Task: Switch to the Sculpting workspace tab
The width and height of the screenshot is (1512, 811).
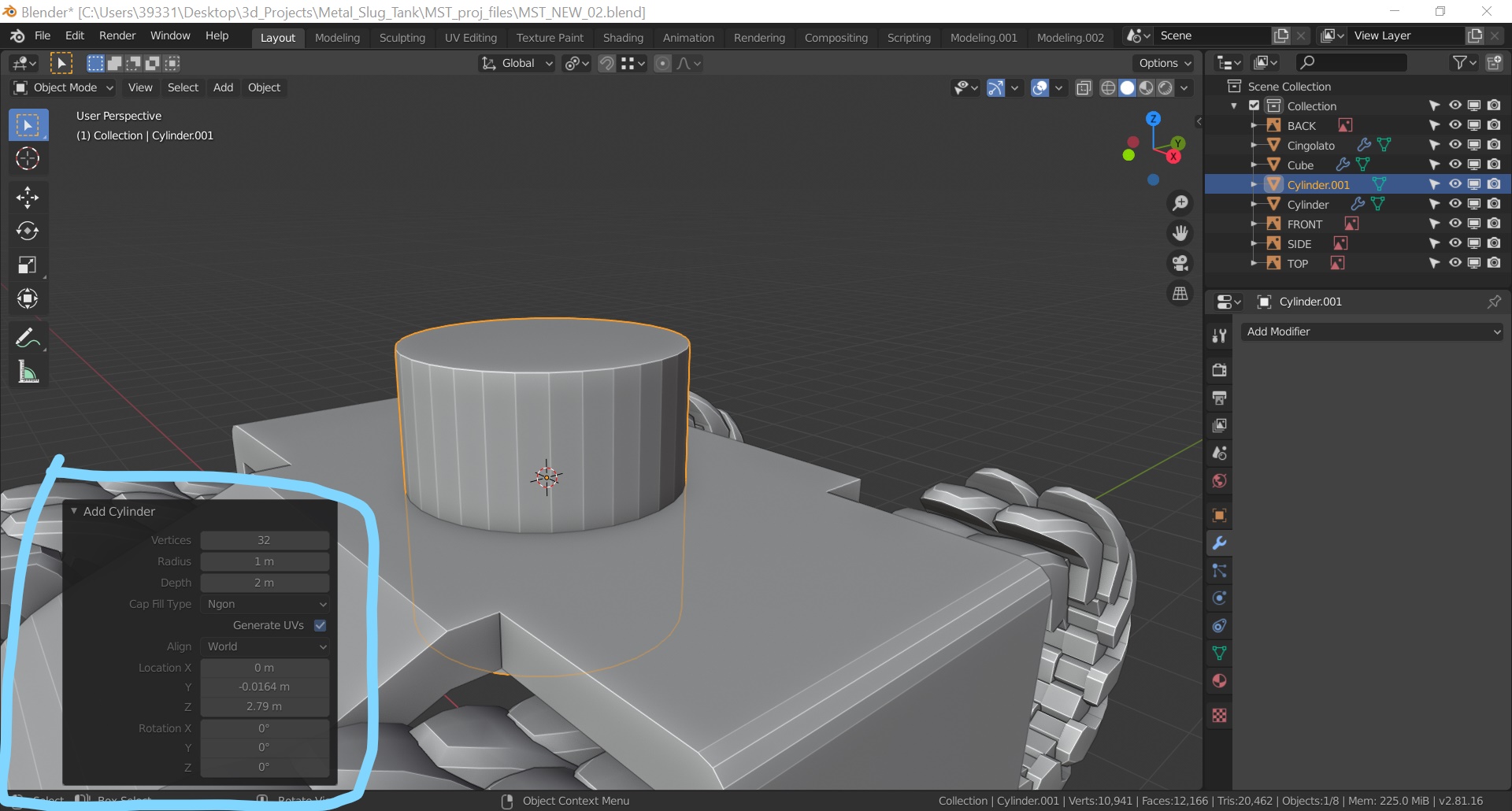Action: (402, 37)
